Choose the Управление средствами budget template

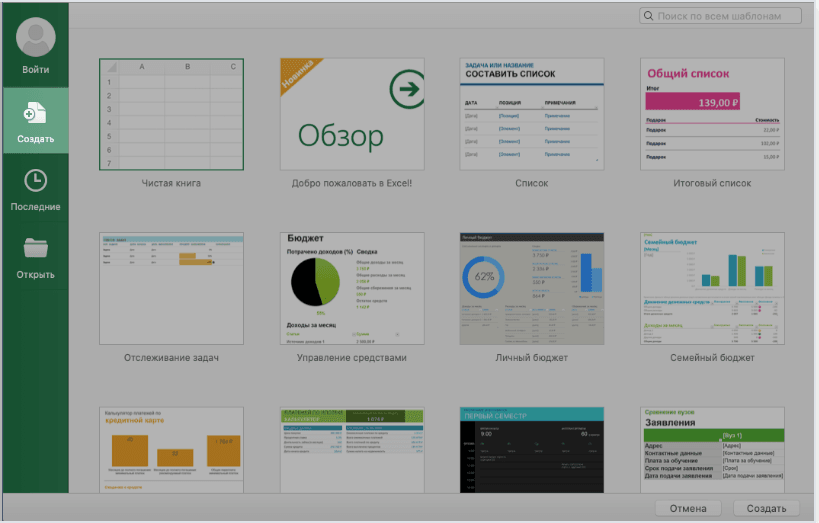[x=352, y=288]
